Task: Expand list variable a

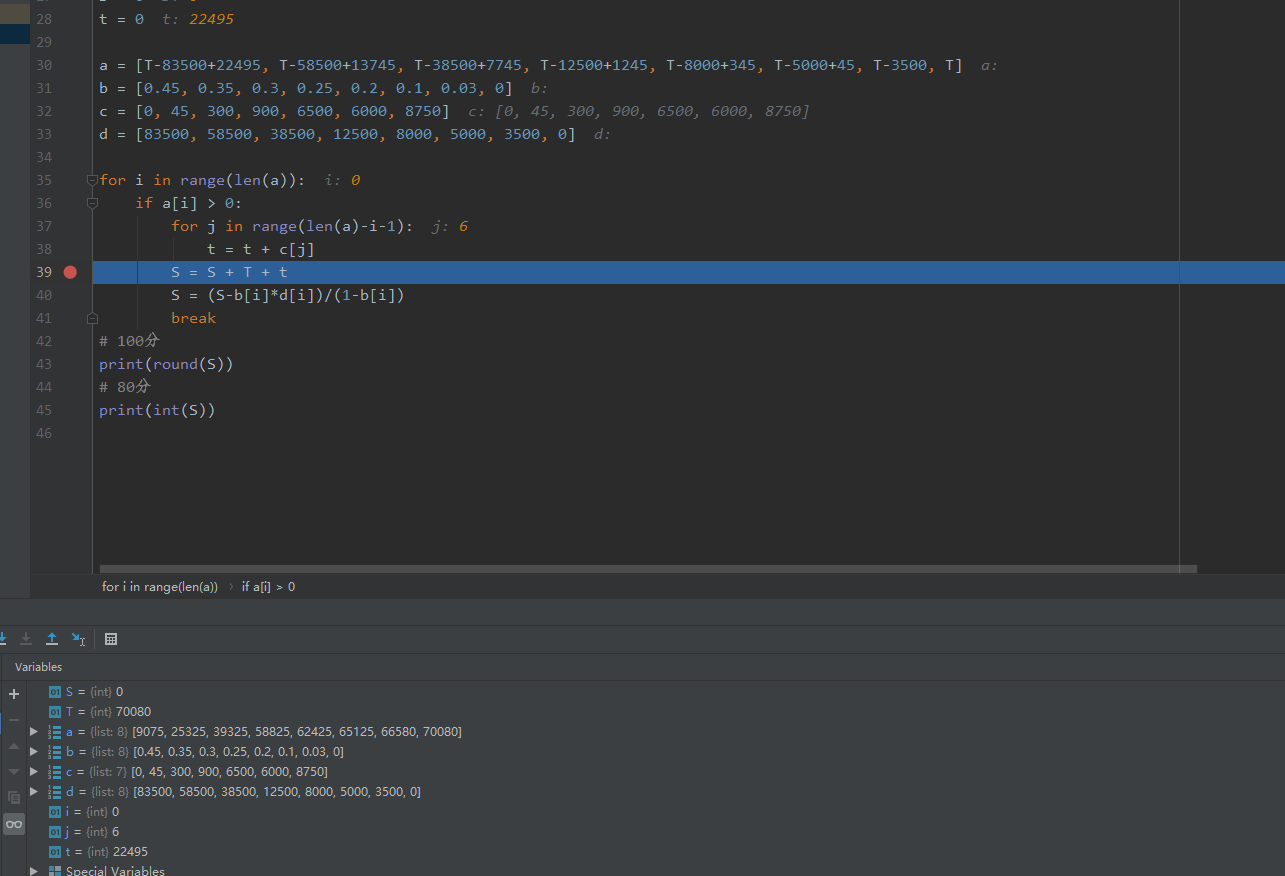Action: pos(34,732)
